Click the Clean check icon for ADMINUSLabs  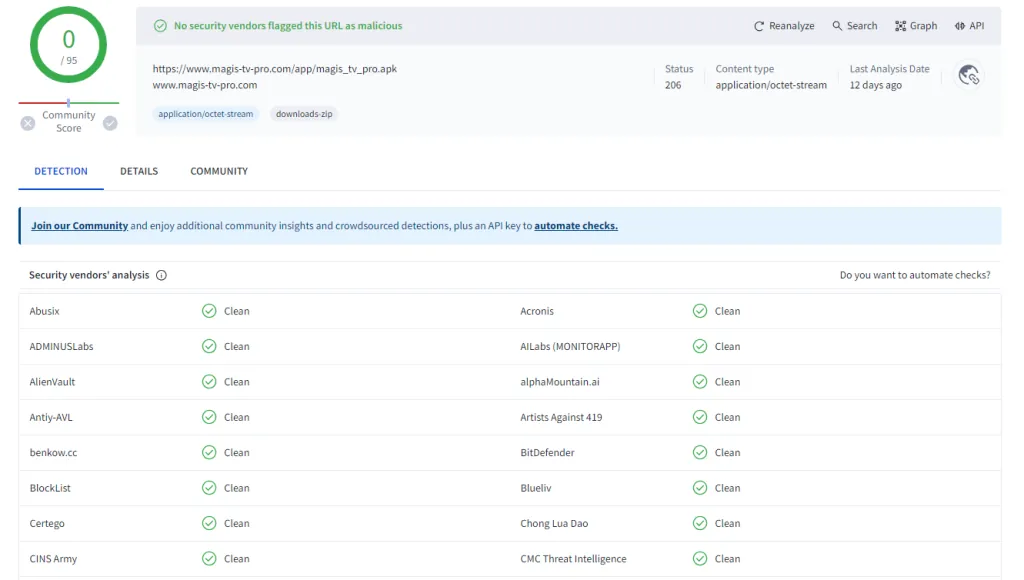point(209,346)
